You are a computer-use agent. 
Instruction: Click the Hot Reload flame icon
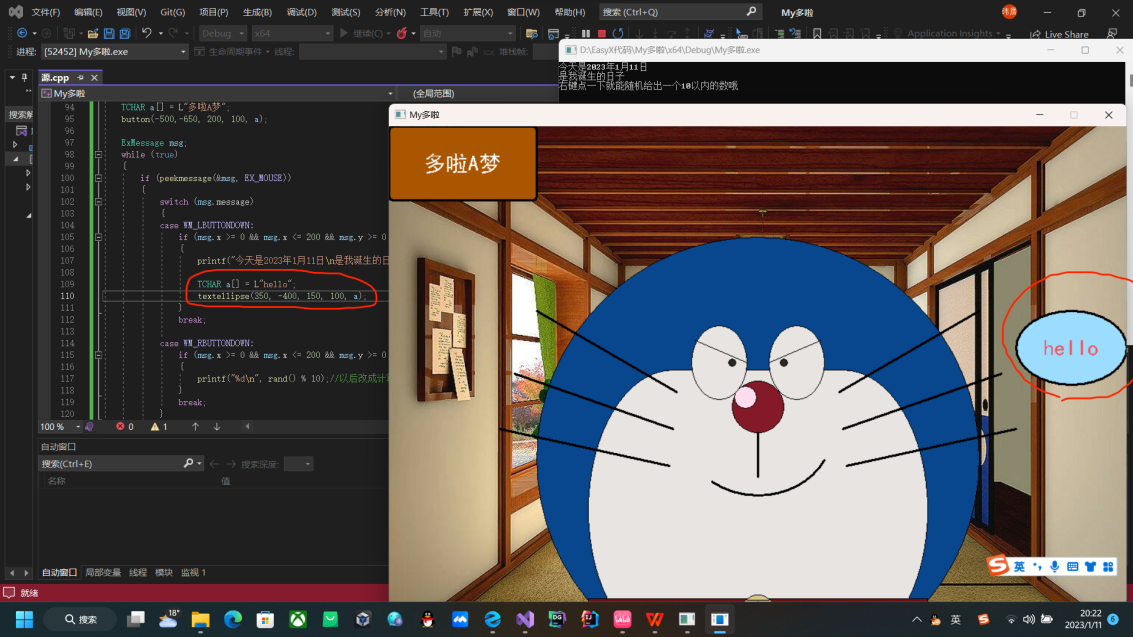pyautogui.click(x=402, y=33)
